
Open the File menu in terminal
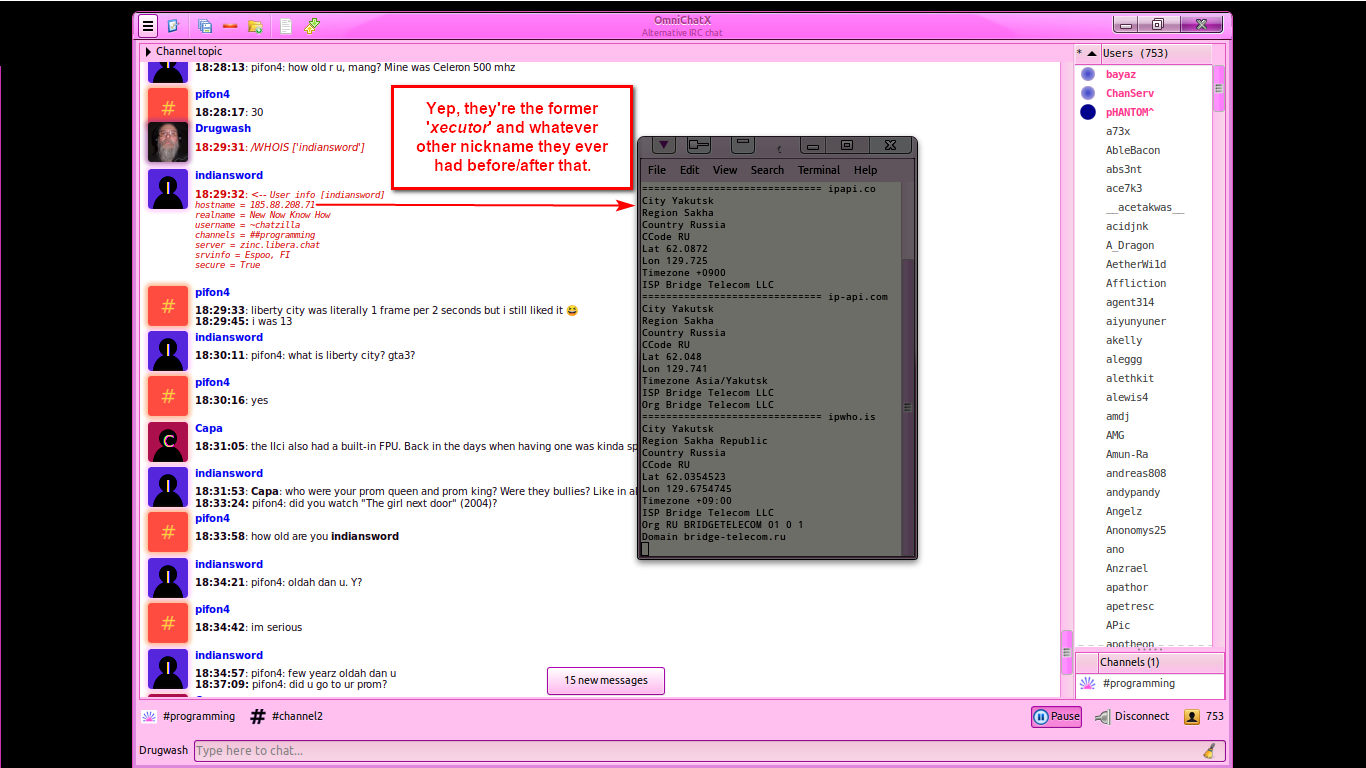pos(657,170)
